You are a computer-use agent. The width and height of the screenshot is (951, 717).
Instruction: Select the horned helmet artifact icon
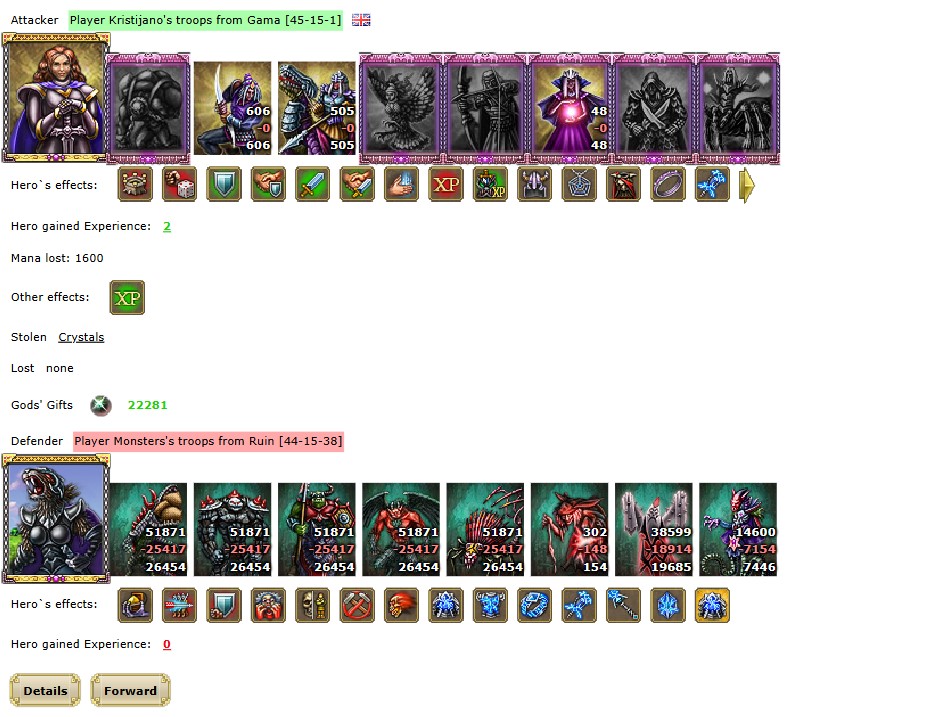[534, 184]
